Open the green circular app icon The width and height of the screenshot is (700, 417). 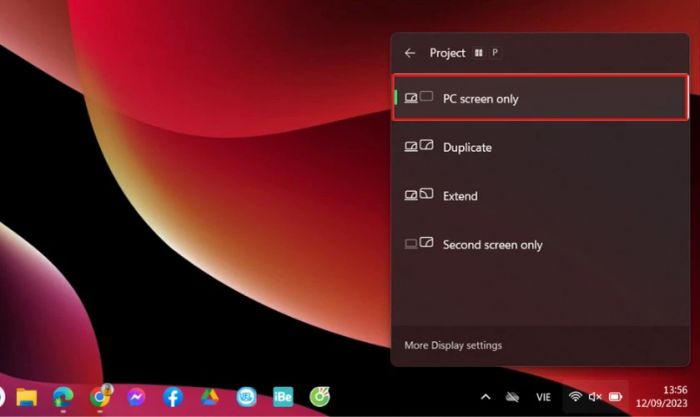(x=319, y=397)
